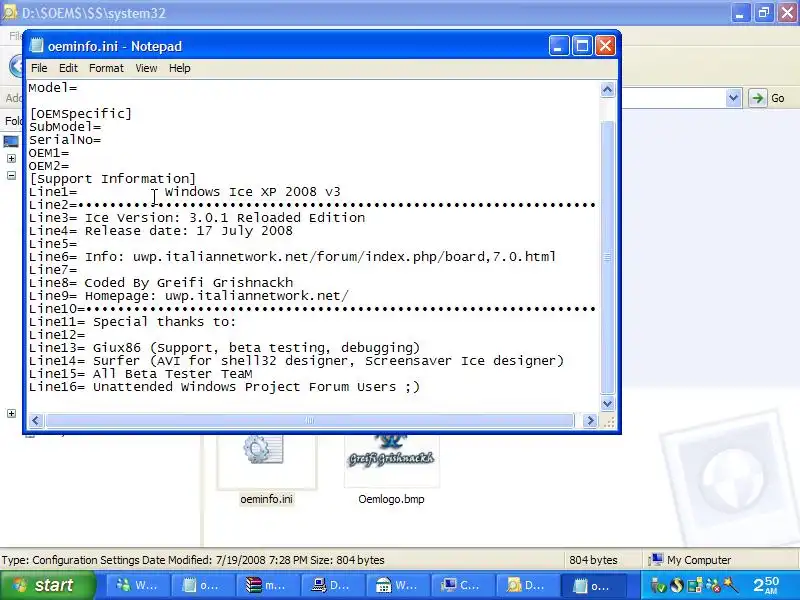This screenshot has height=600, width=800.
Task: Open the Start menu
Action: (x=47, y=585)
